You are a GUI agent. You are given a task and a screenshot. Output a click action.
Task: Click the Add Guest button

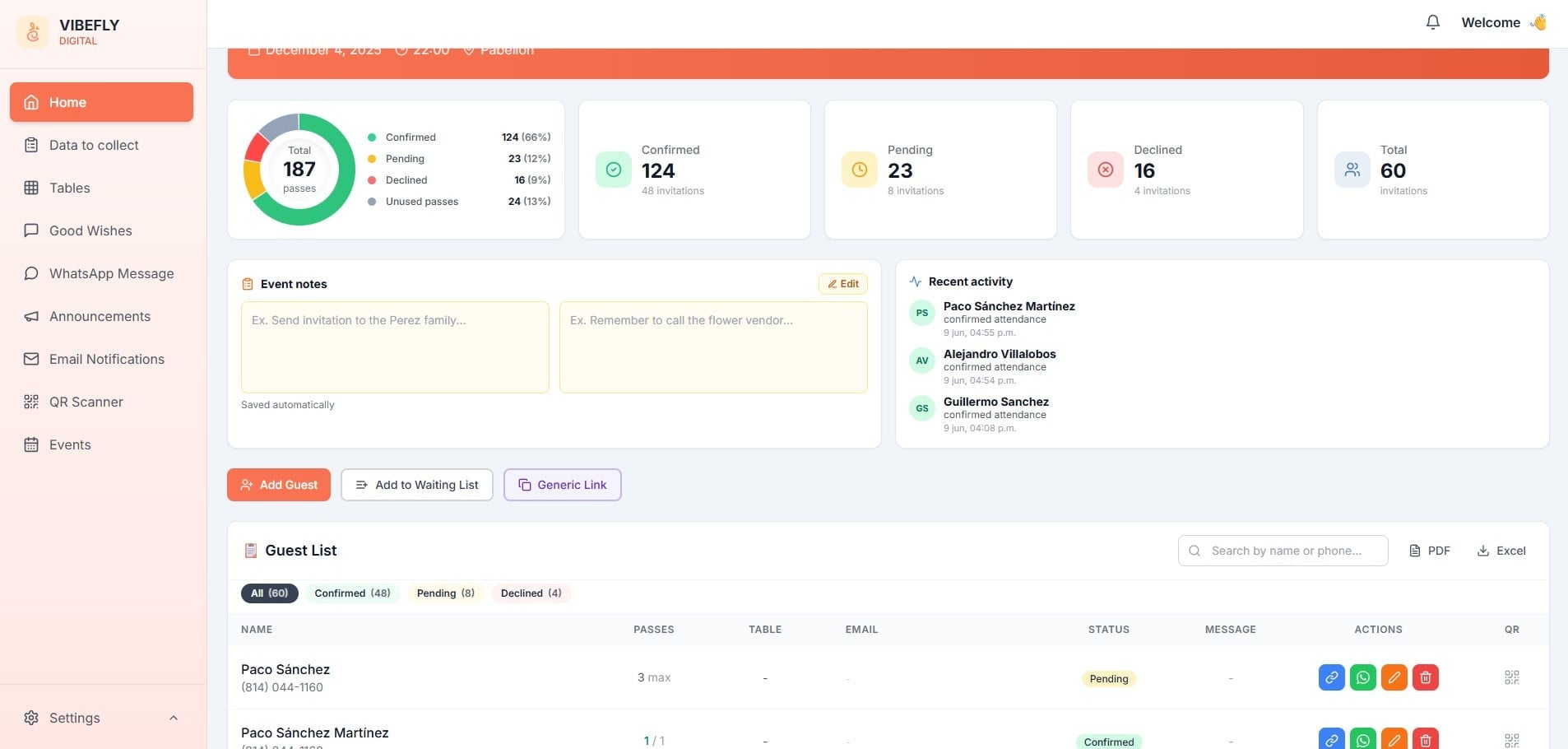(x=279, y=485)
